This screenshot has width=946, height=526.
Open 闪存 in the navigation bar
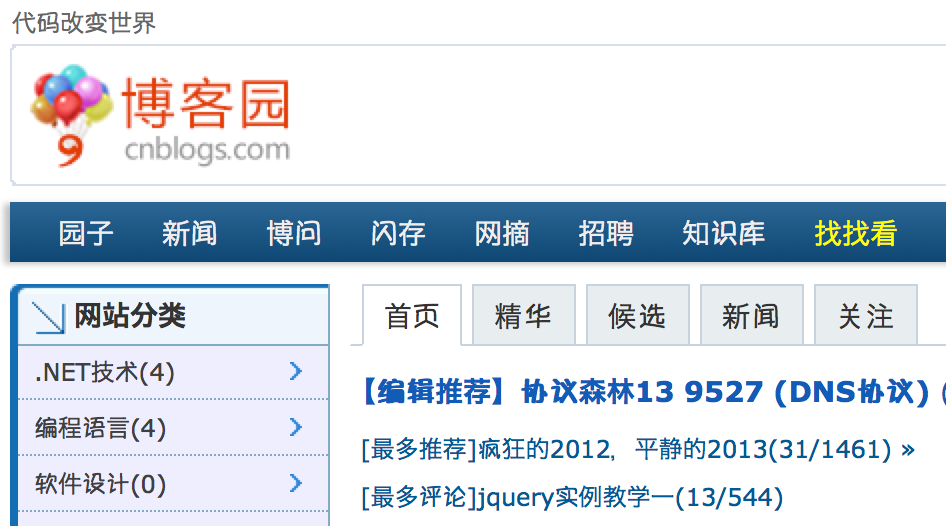click(398, 233)
